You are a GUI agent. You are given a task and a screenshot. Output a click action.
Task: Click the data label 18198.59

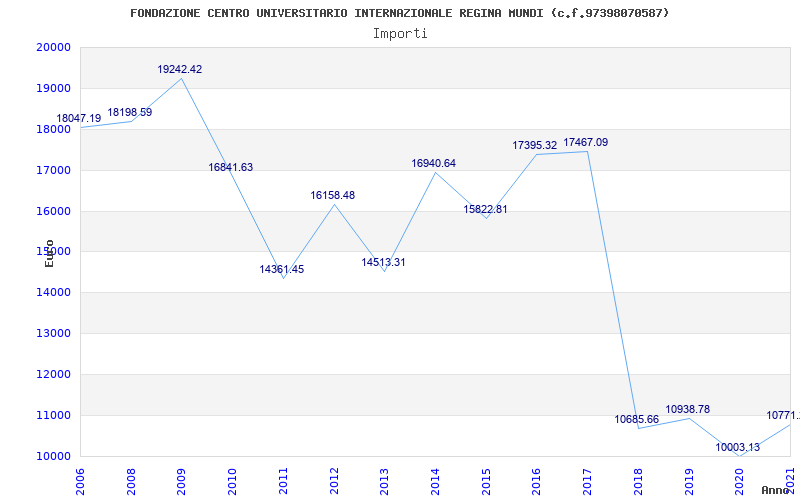pyautogui.click(x=130, y=112)
